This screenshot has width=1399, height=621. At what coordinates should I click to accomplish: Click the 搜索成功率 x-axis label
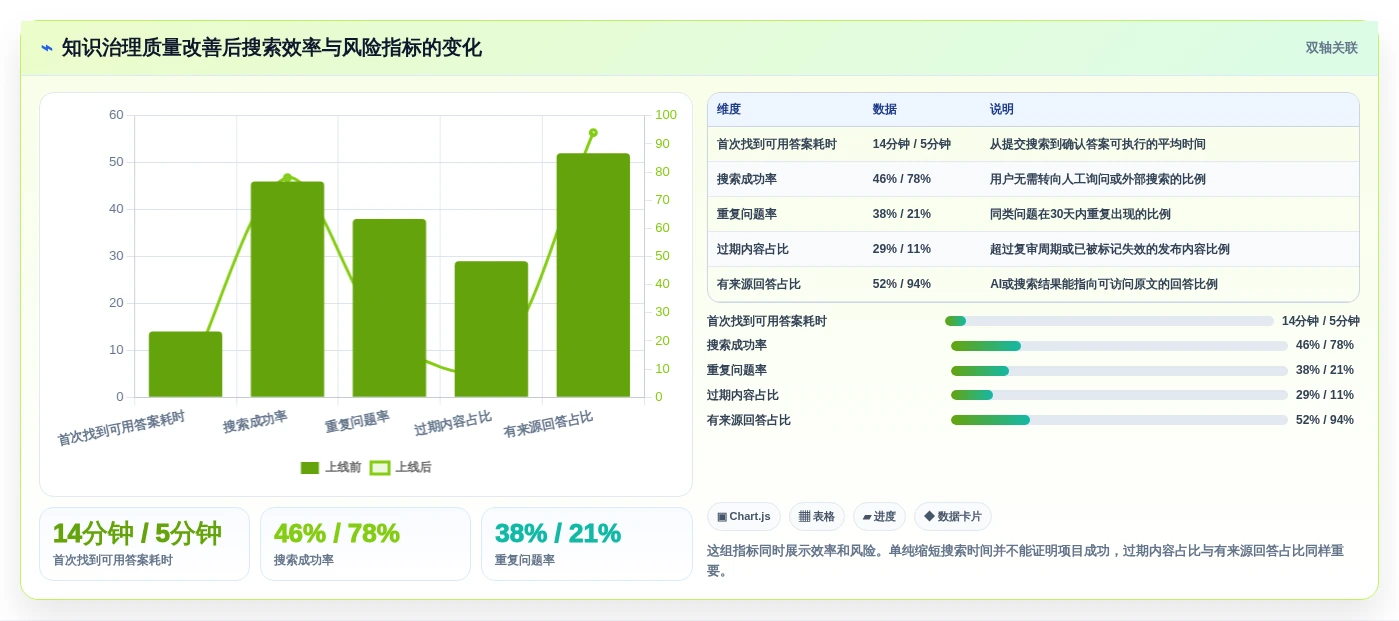(255, 421)
